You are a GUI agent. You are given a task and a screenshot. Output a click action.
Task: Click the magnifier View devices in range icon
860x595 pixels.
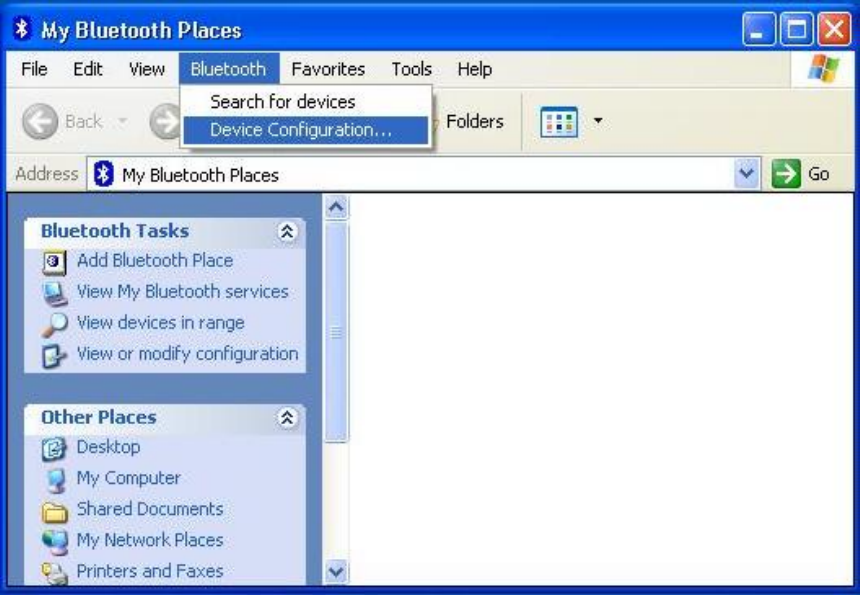(54, 325)
